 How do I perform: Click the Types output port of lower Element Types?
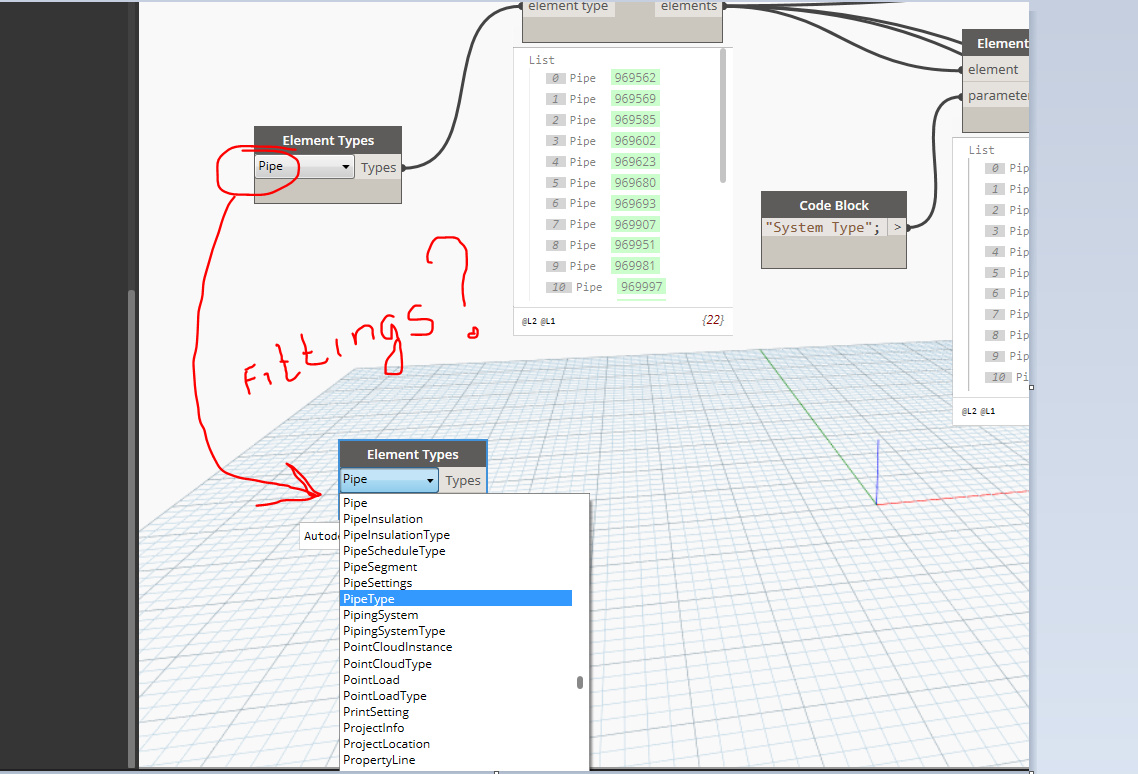463,481
